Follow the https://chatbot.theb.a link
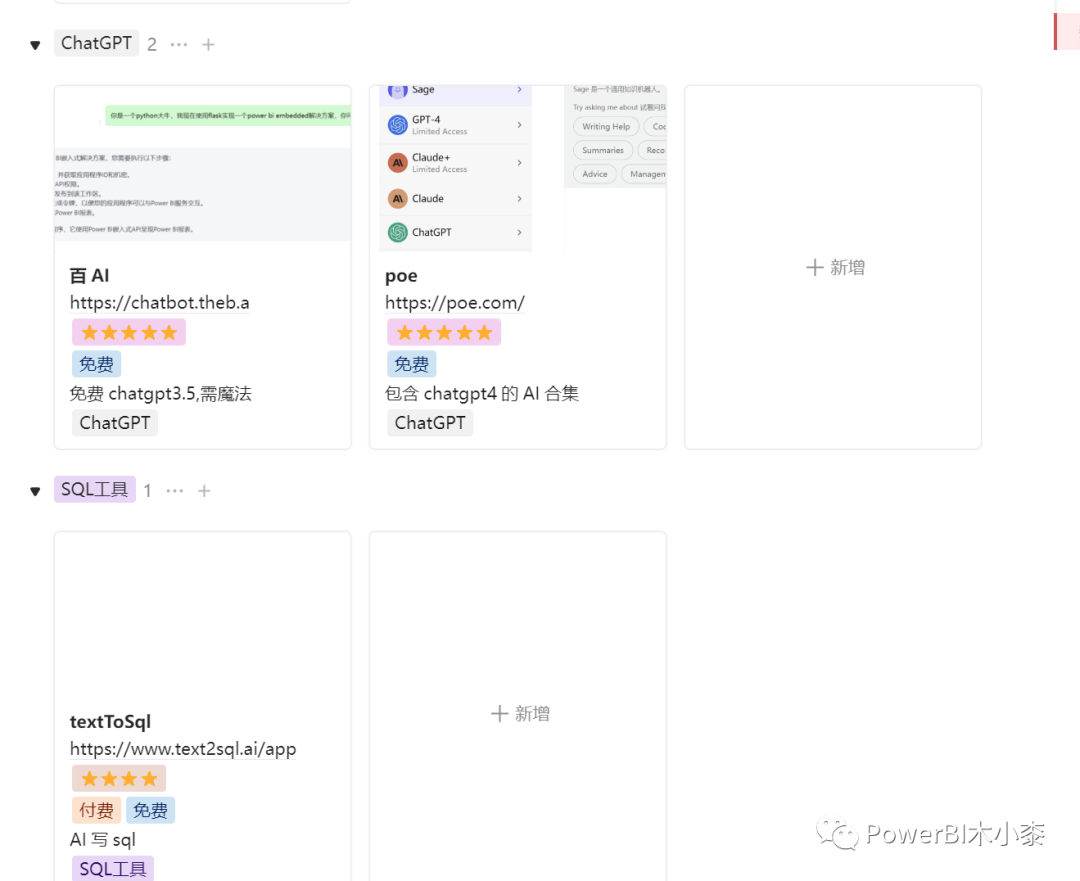 [x=160, y=302]
